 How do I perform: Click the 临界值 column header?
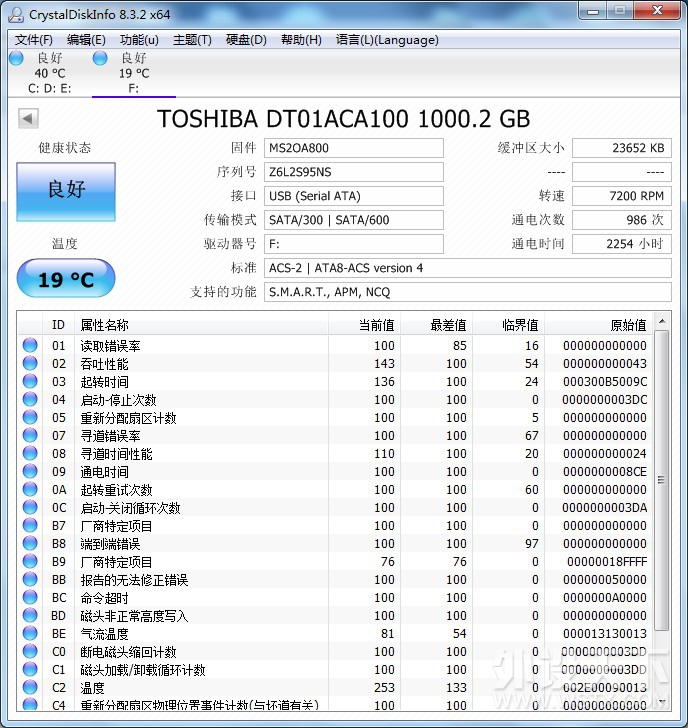point(508,325)
